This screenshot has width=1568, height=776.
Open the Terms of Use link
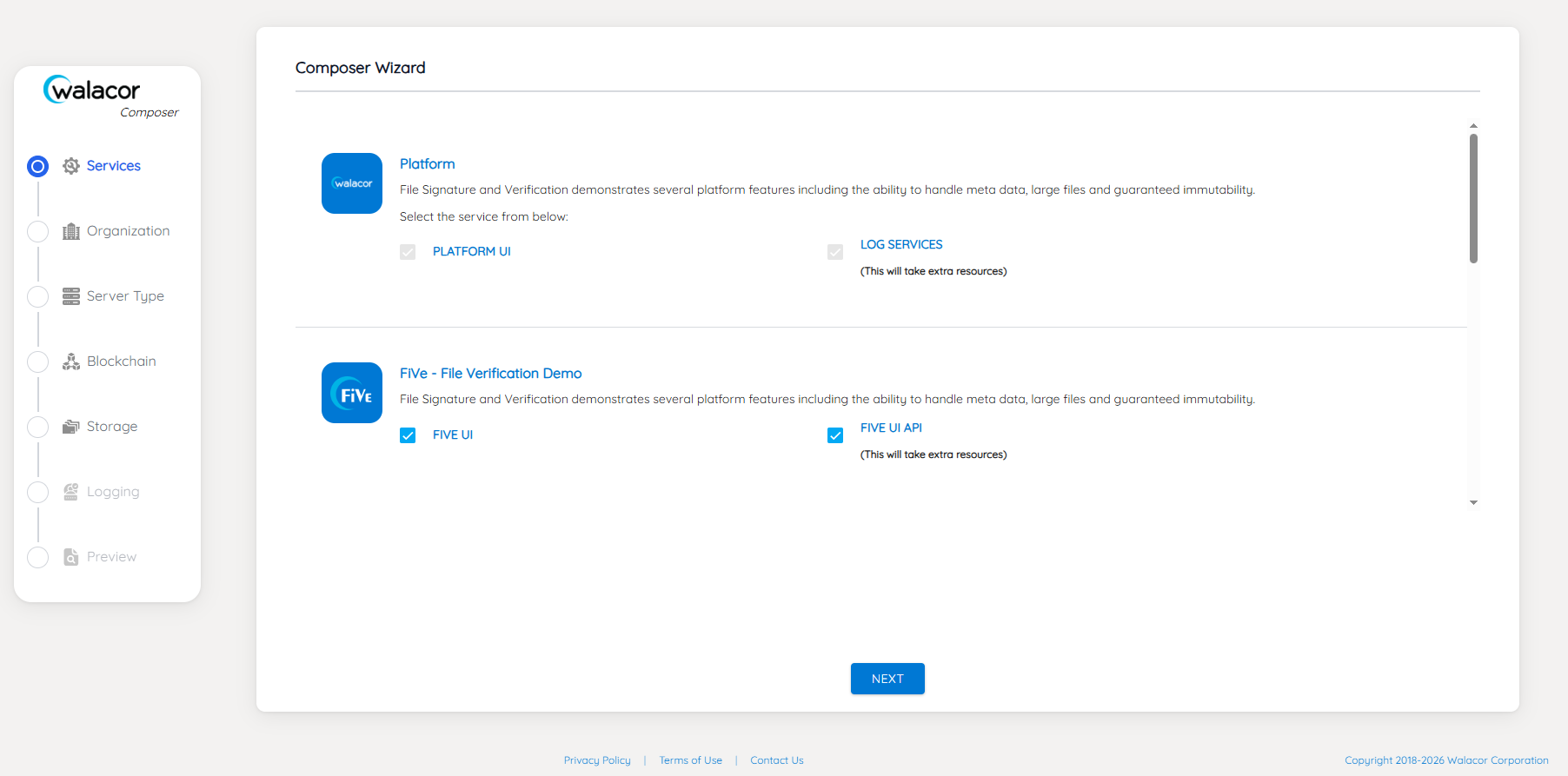click(691, 760)
